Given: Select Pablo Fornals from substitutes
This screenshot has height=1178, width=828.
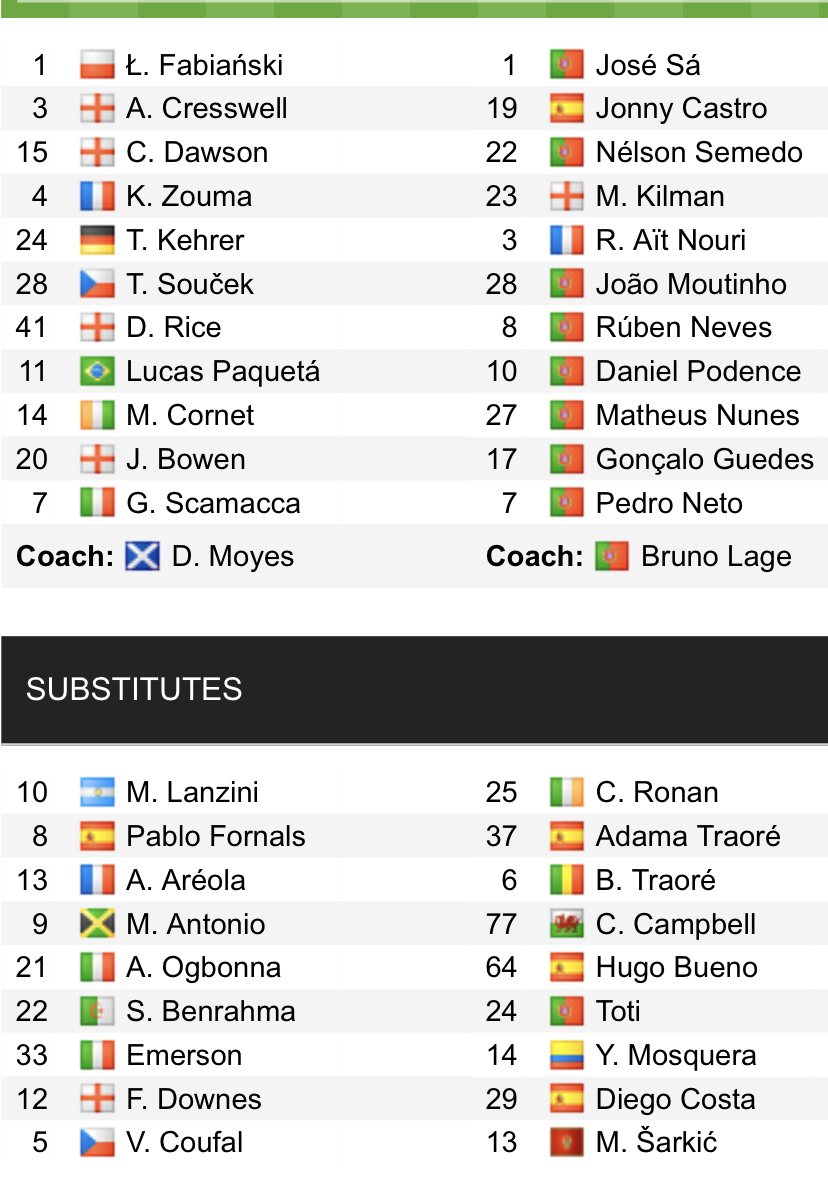Looking at the screenshot, I should click(x=215, y=836).
